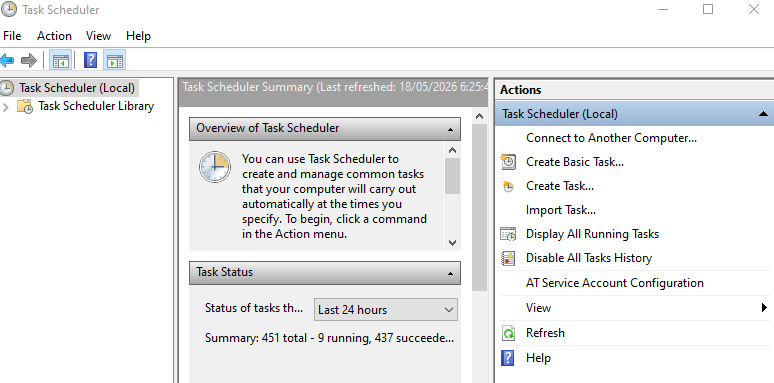Collapse the Task Scheduler (Local) actions group
Image resolution: width=774 pixels, height=383 pixels.
pos(763,114)
